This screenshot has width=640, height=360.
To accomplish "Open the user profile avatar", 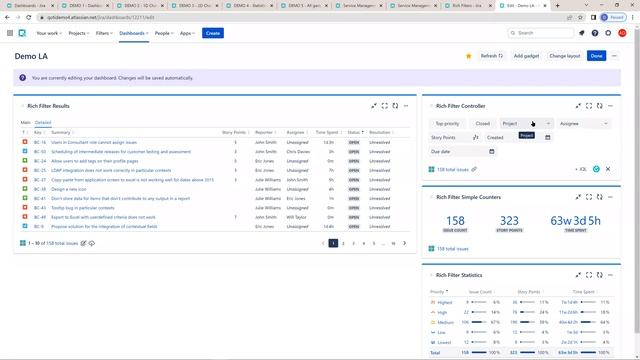I will 622,33.
